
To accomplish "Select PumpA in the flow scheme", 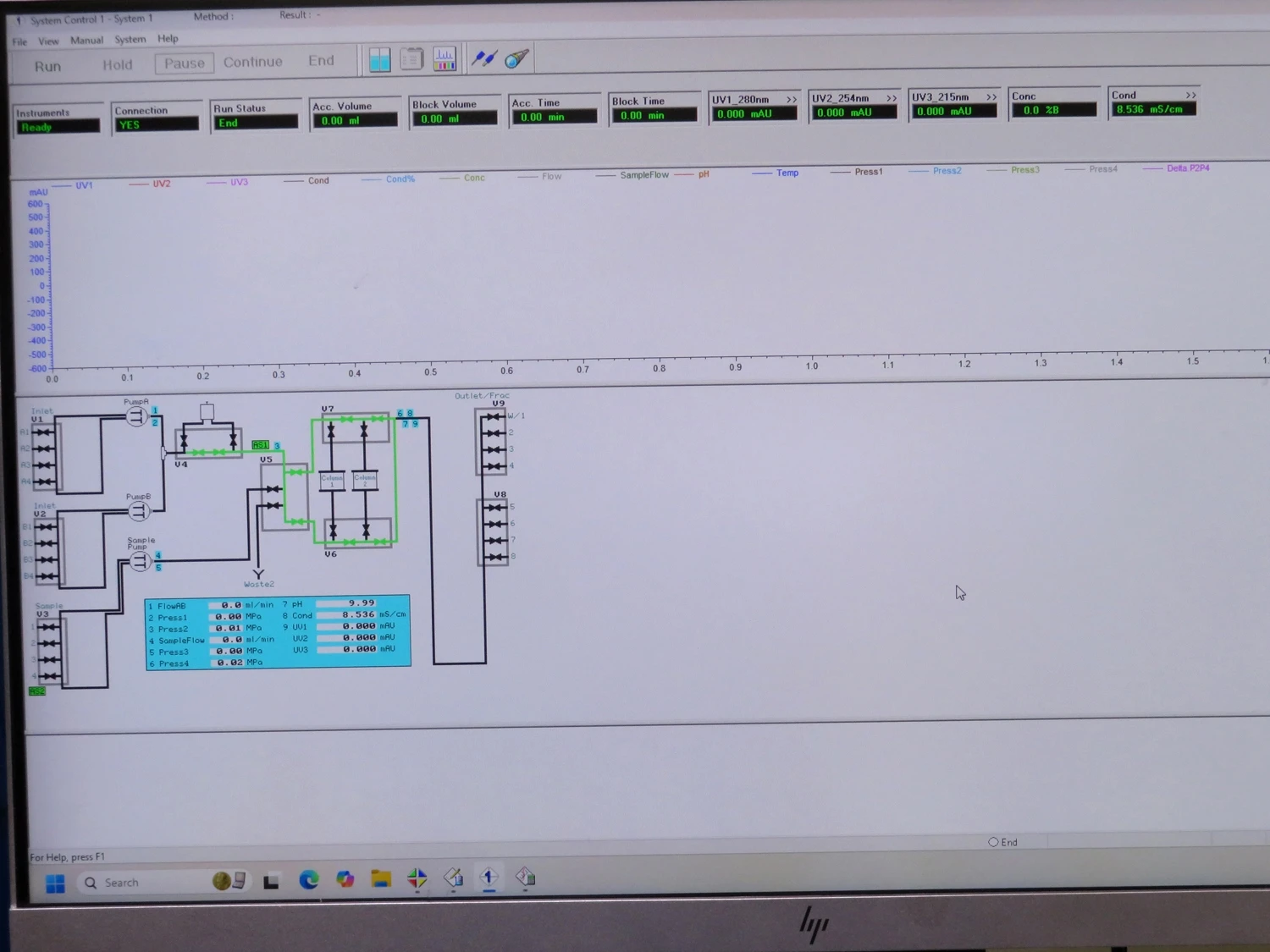I will pyautogui.click(x=136, y=416).
